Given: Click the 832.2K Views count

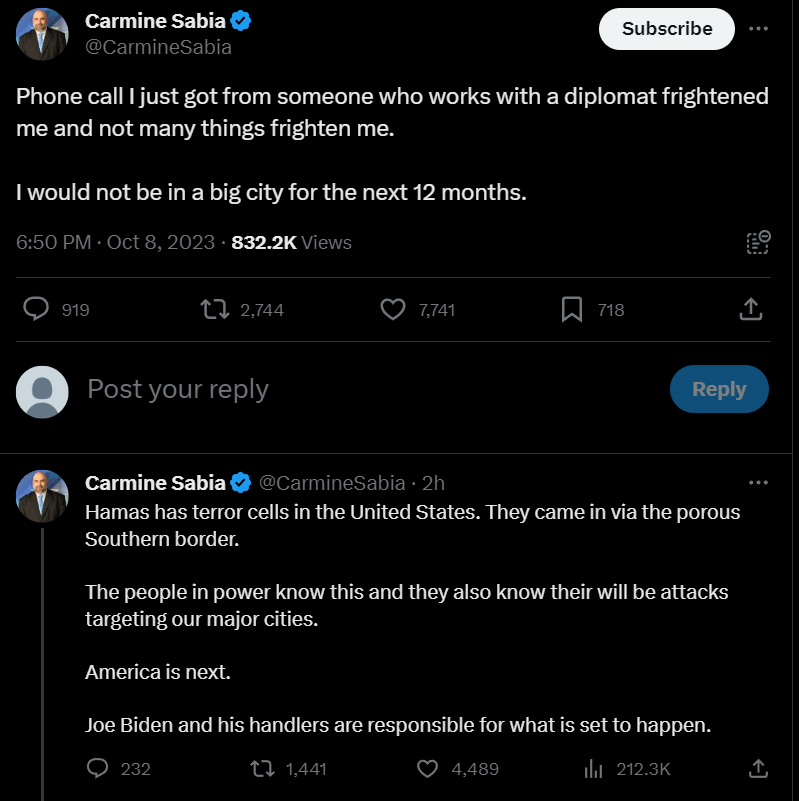Looking at the screenshot, I should pyautogui.click(x=291, y=242).
